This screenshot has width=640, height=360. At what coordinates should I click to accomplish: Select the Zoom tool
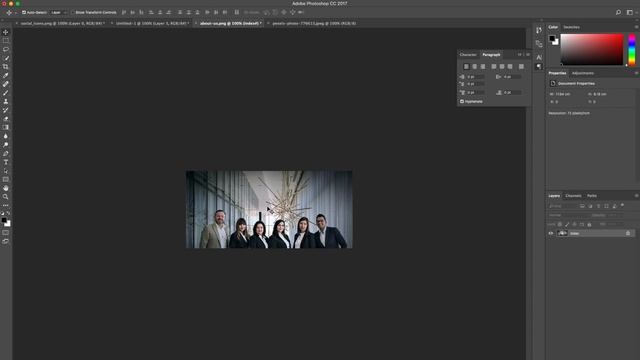coord(6,197)
